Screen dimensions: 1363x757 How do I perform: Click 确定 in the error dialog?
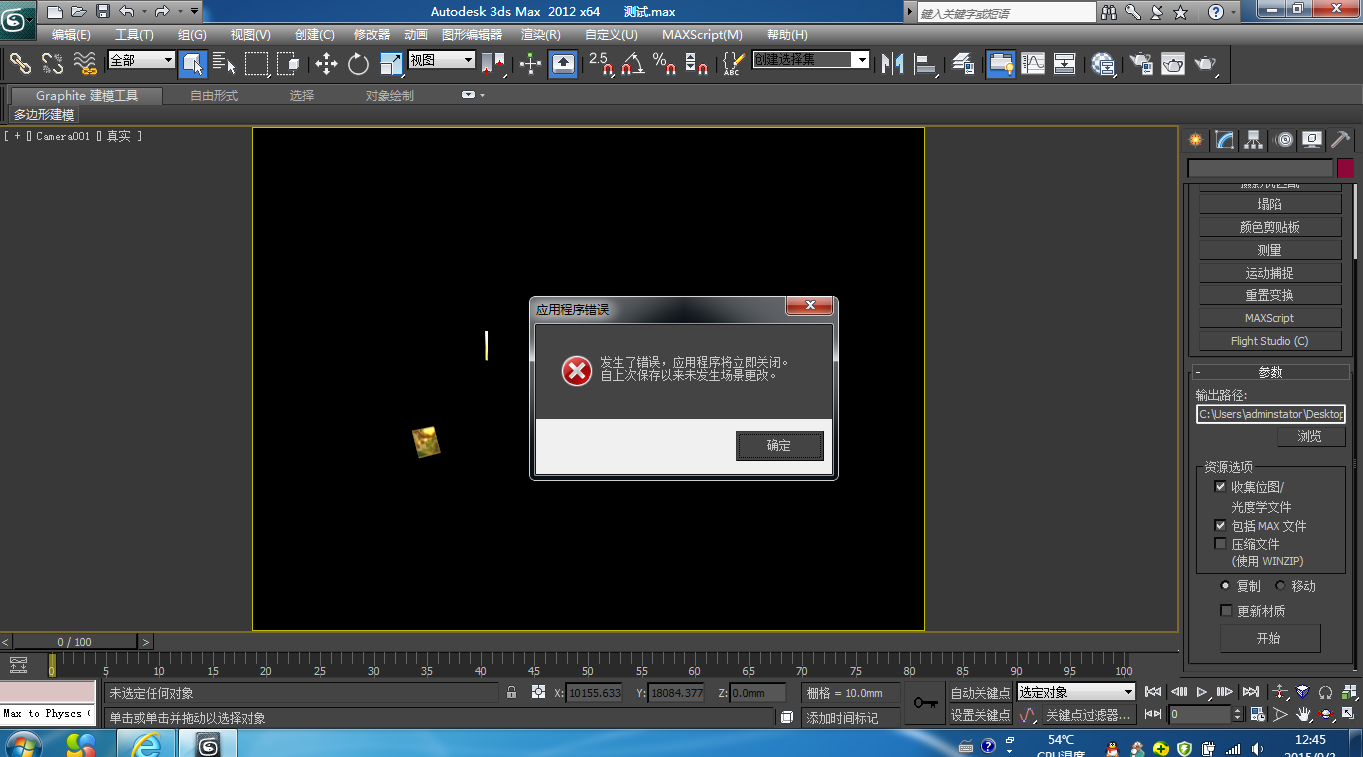pos(779,446)
